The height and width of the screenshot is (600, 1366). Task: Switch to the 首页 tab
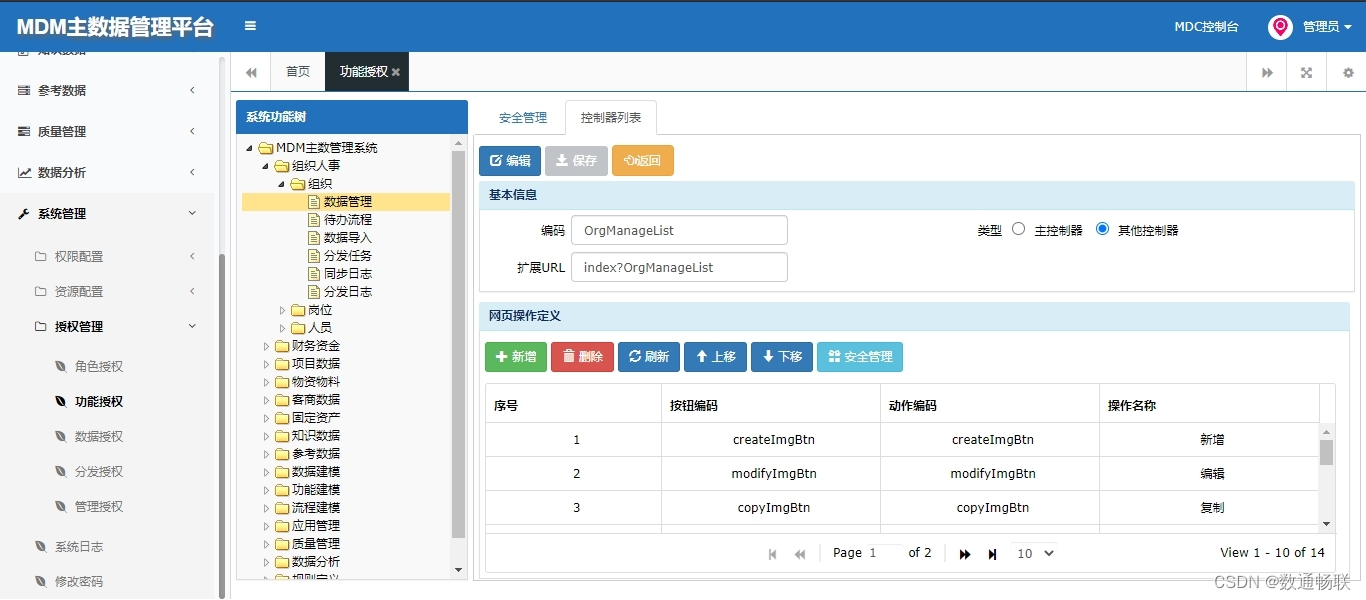(x=298, y=72)
